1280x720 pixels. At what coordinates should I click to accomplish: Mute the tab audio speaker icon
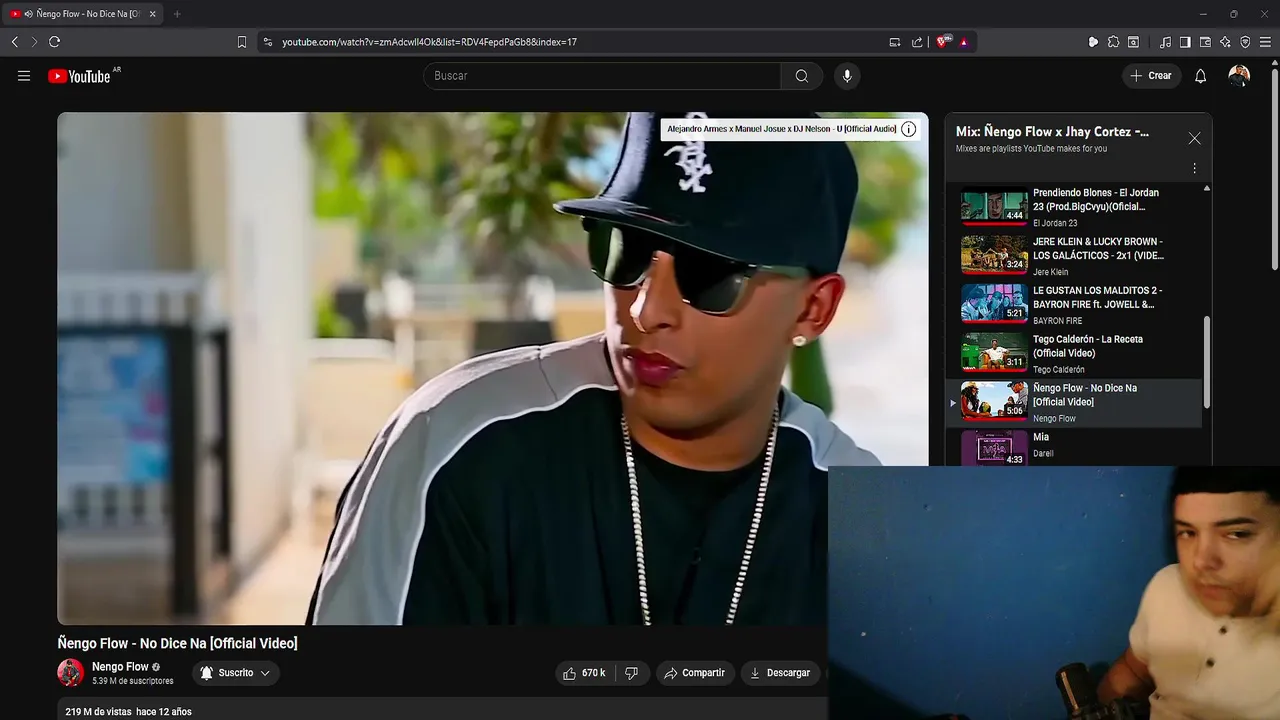tap(28, 14)
